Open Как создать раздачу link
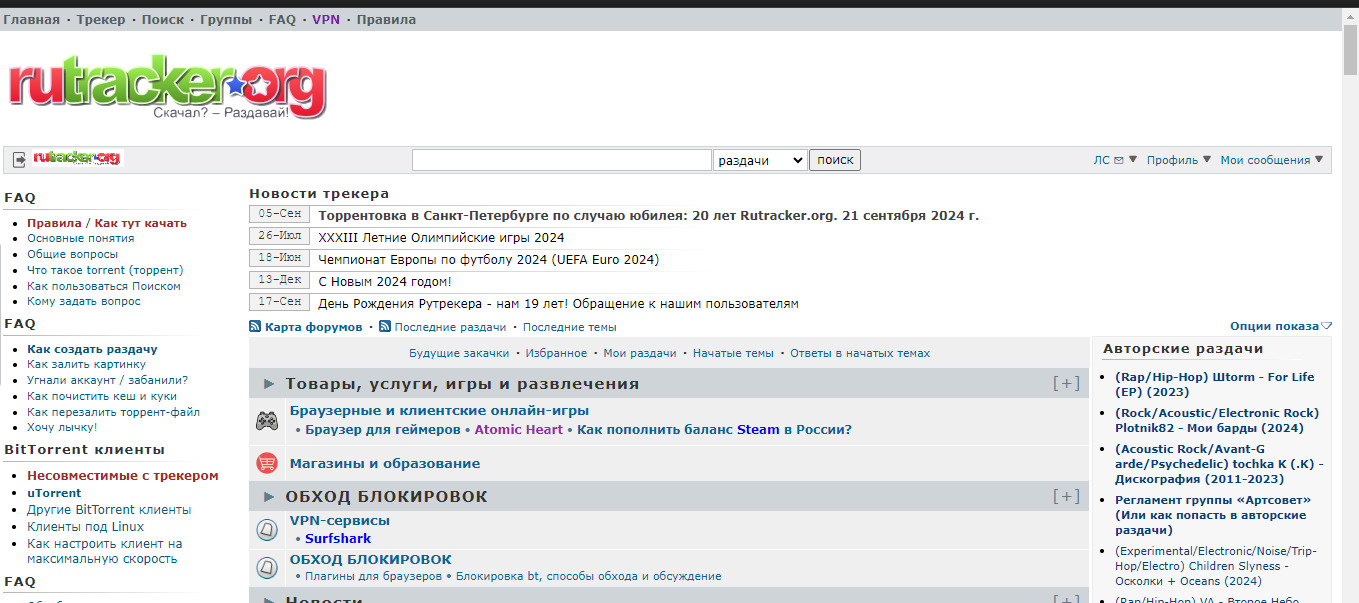Image resolution: width=1359 pixels, height=603 pixels. 92,349
